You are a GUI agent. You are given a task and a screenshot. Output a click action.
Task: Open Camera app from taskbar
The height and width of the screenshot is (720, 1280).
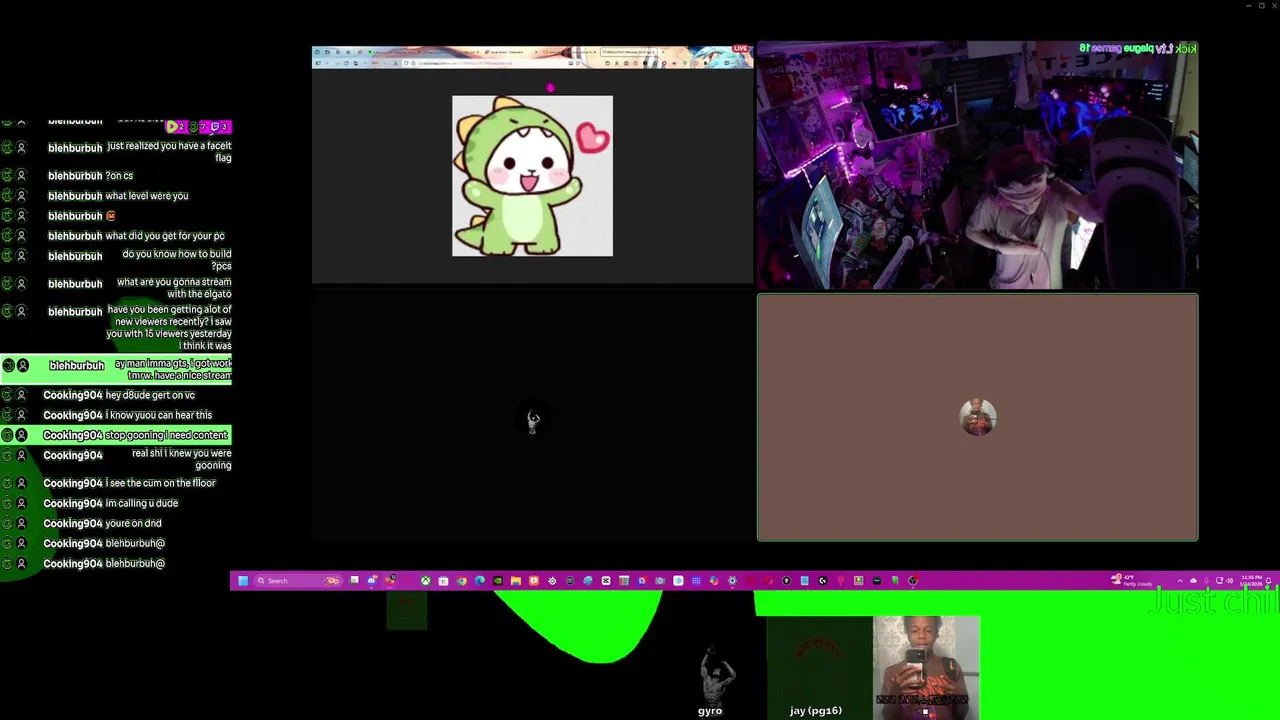(x=660, y=580)
